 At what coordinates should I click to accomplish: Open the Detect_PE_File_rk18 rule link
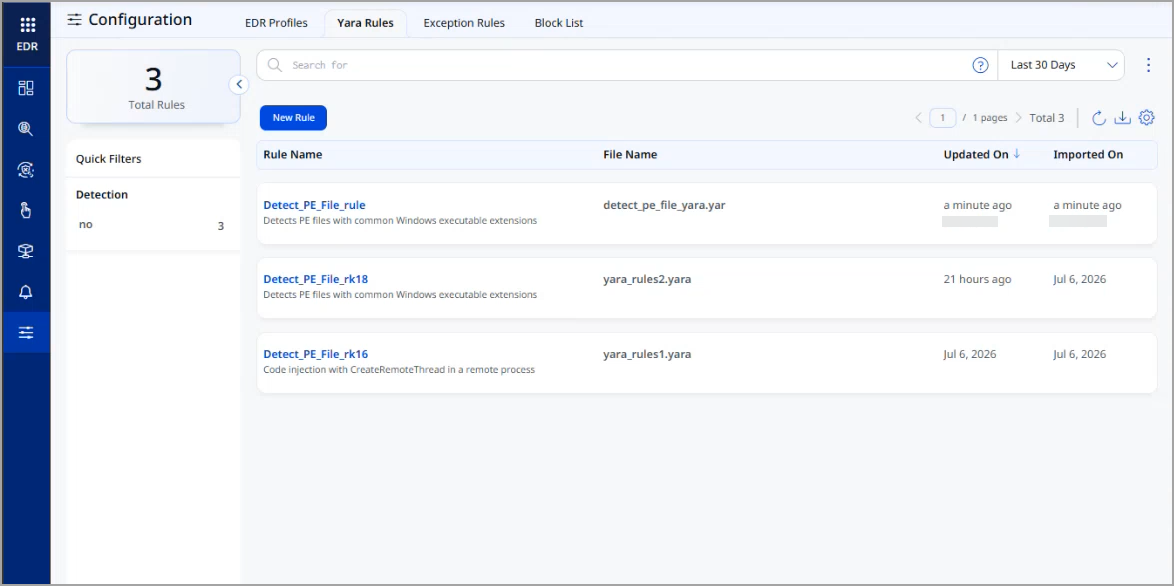(x=316, y=279)
